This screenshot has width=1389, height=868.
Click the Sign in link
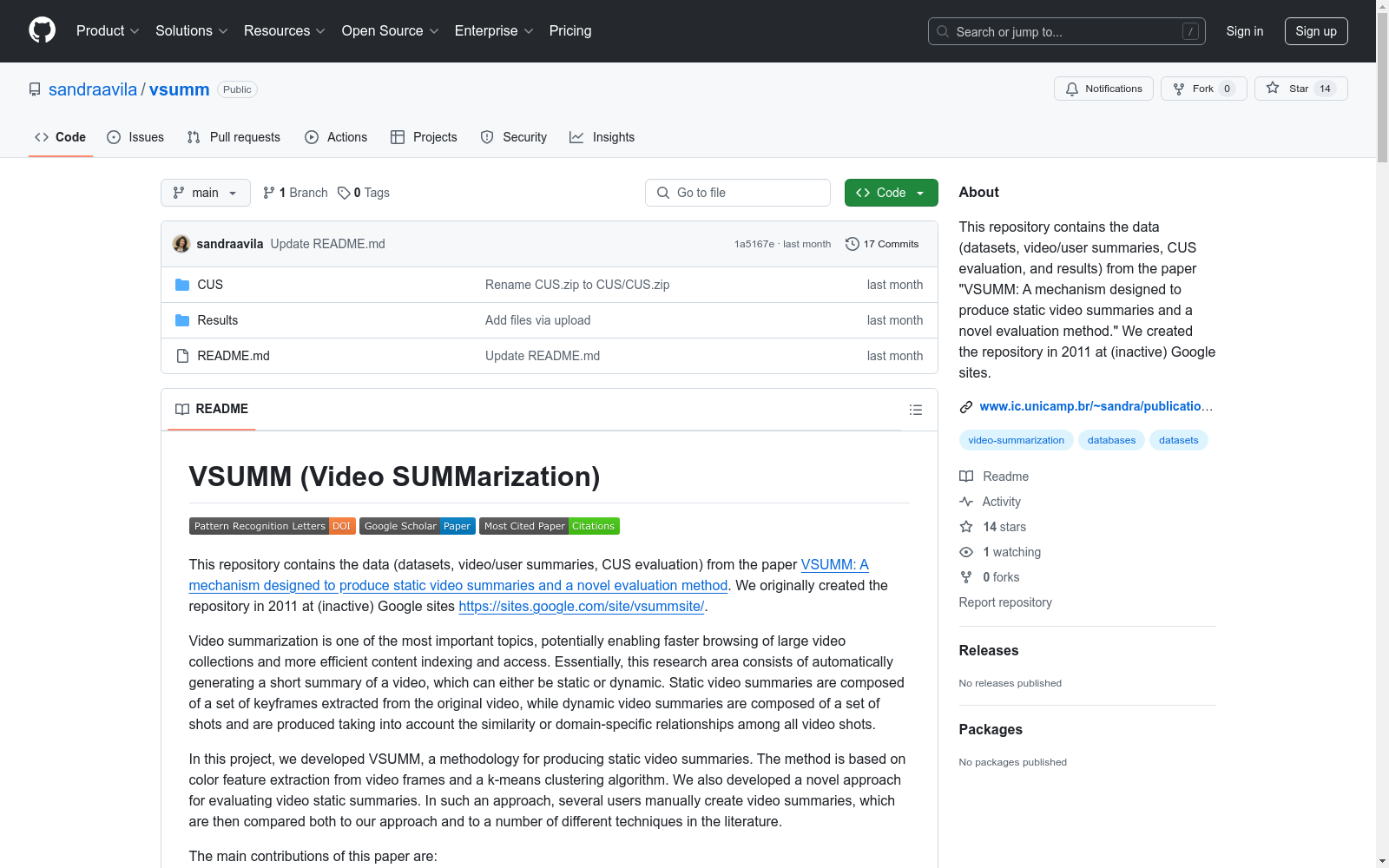(x=1245, y=31)
